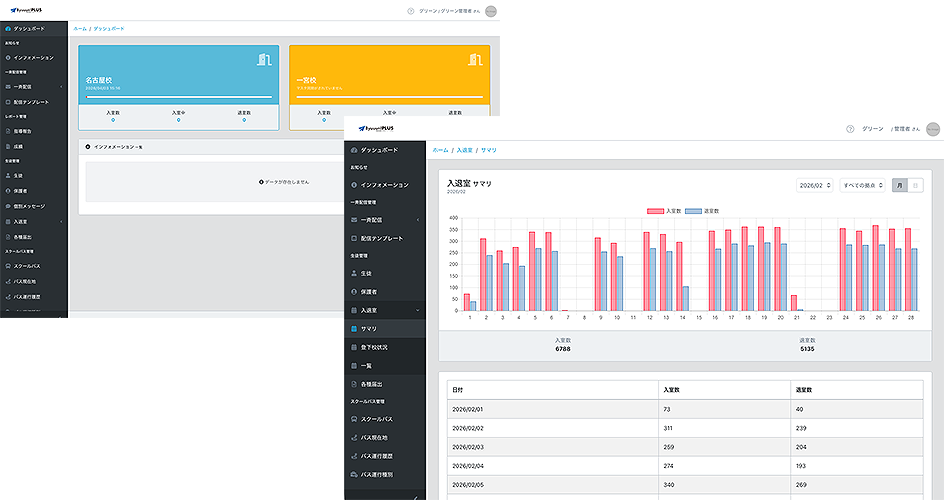Select サマリ under 入退室 in the front sidebar
Viewport: 944px width, 500px height.
coord(368,329)
